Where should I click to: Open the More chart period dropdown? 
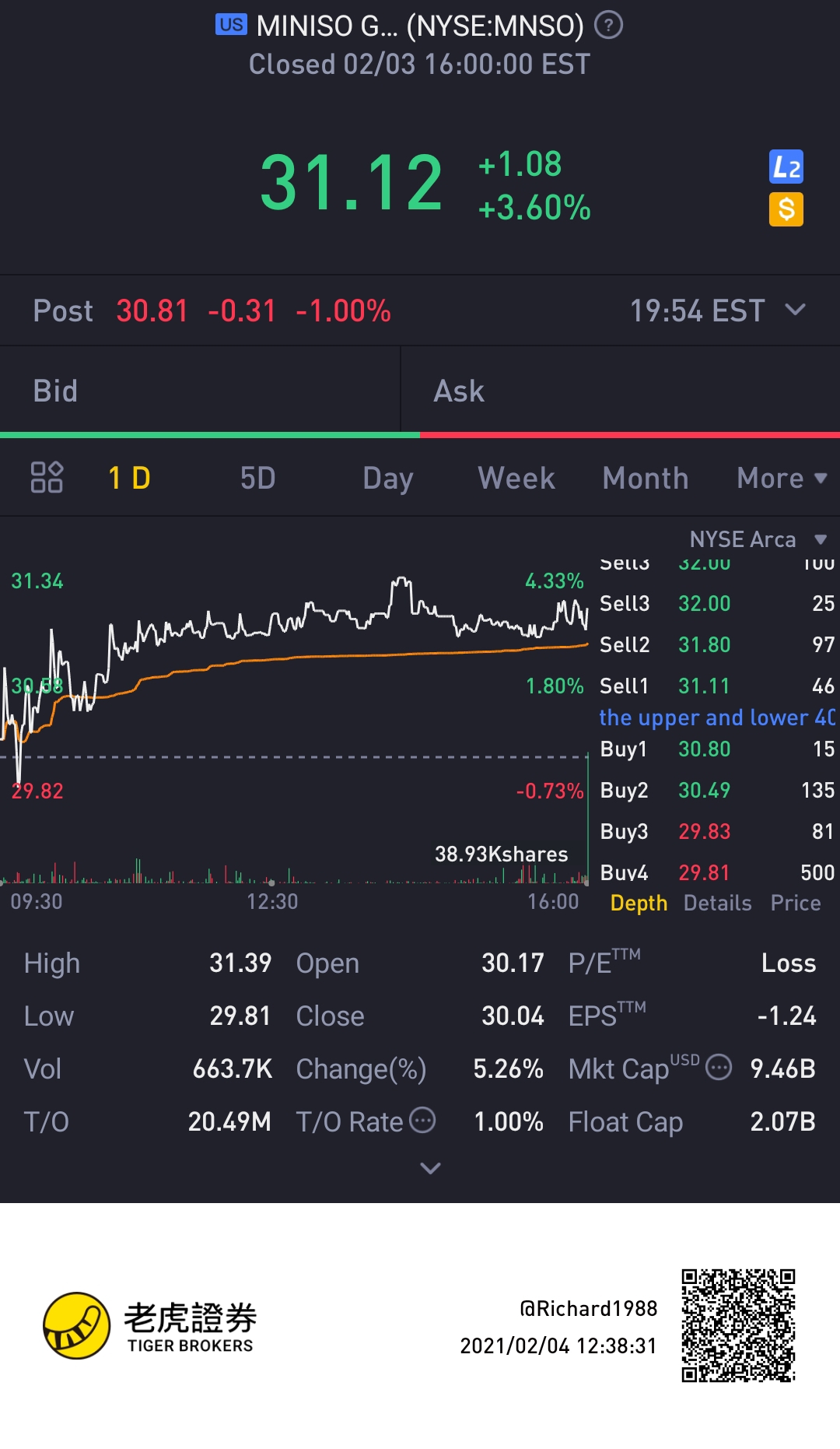(x=781, y=478)
